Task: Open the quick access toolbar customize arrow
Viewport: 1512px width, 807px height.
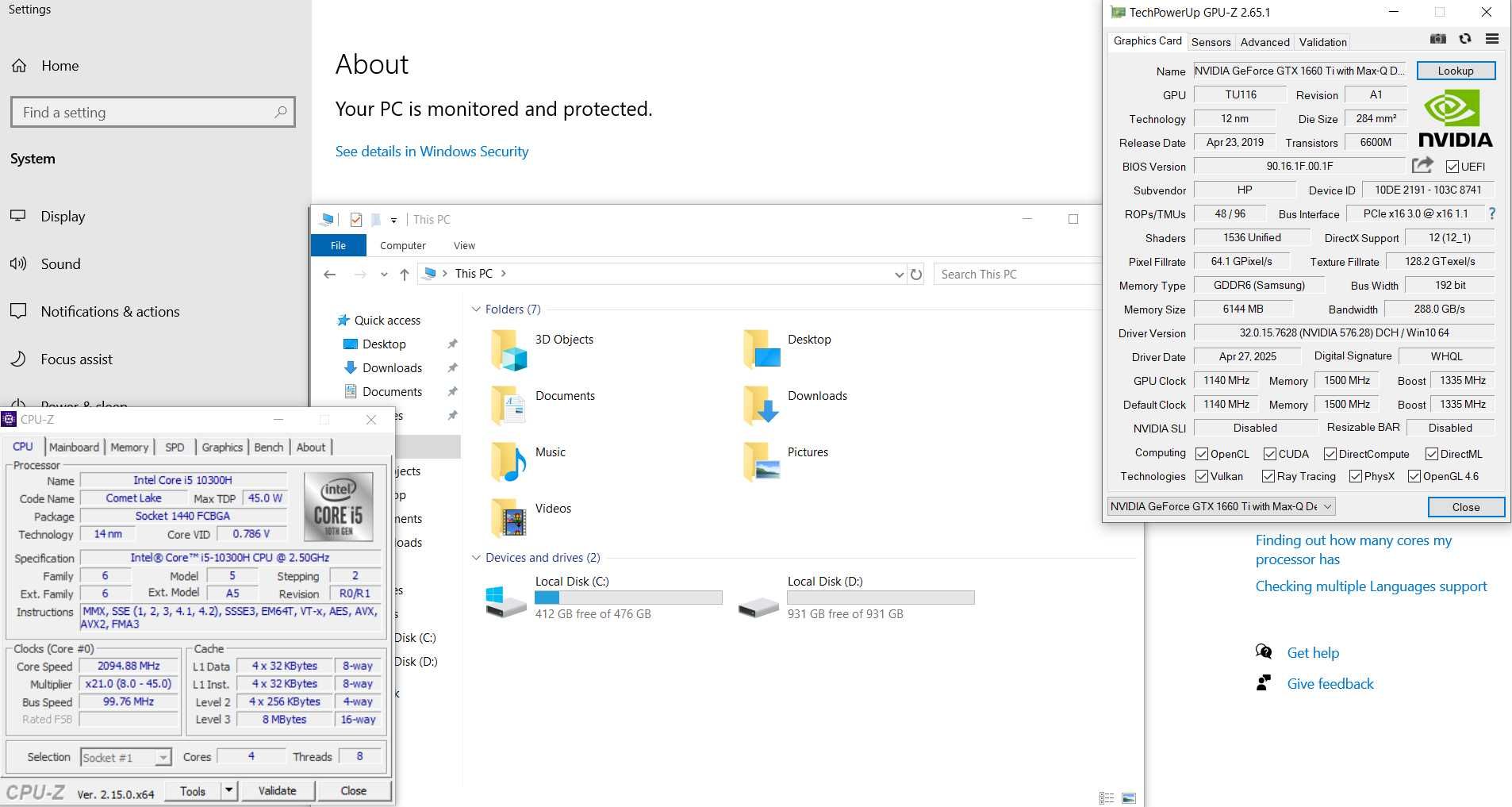Action: point(393,221)
